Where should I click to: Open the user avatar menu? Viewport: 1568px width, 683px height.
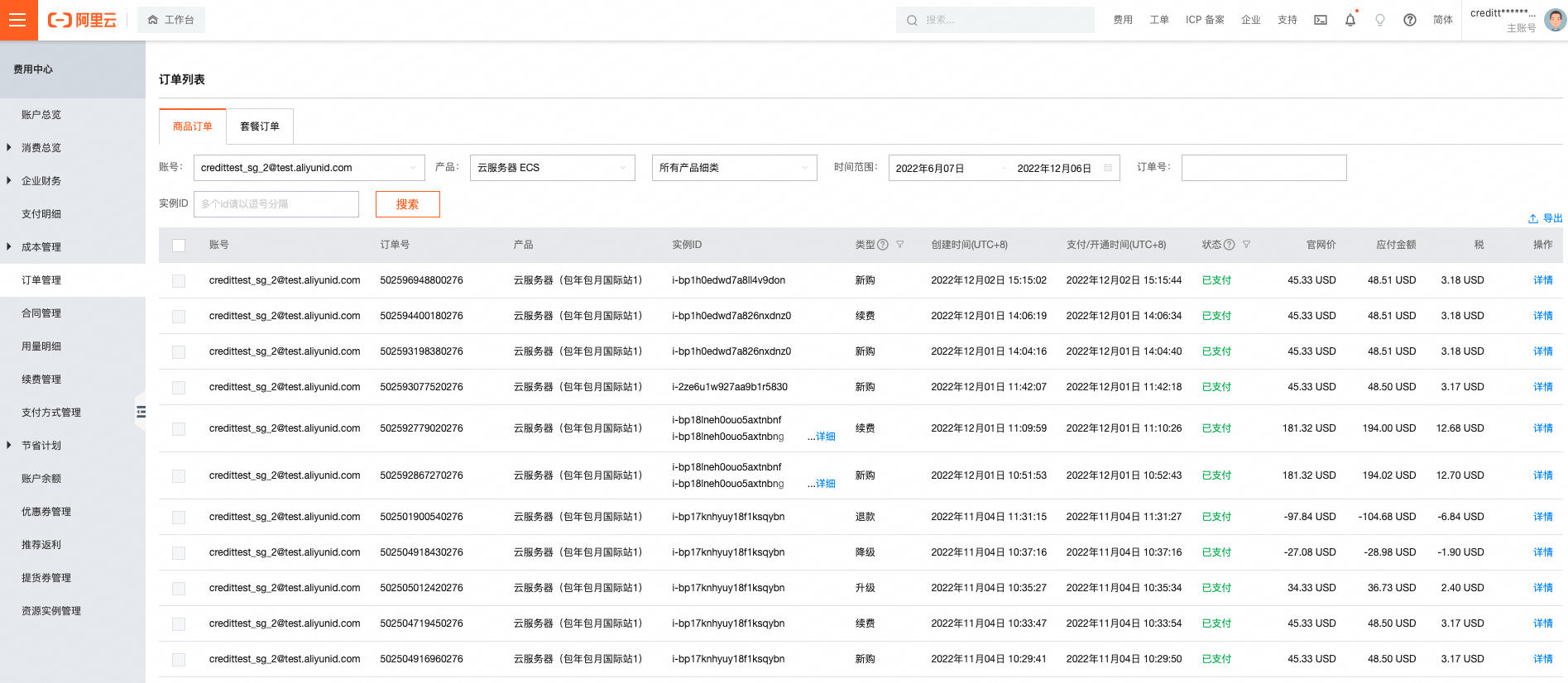[x=1556, y=20]
